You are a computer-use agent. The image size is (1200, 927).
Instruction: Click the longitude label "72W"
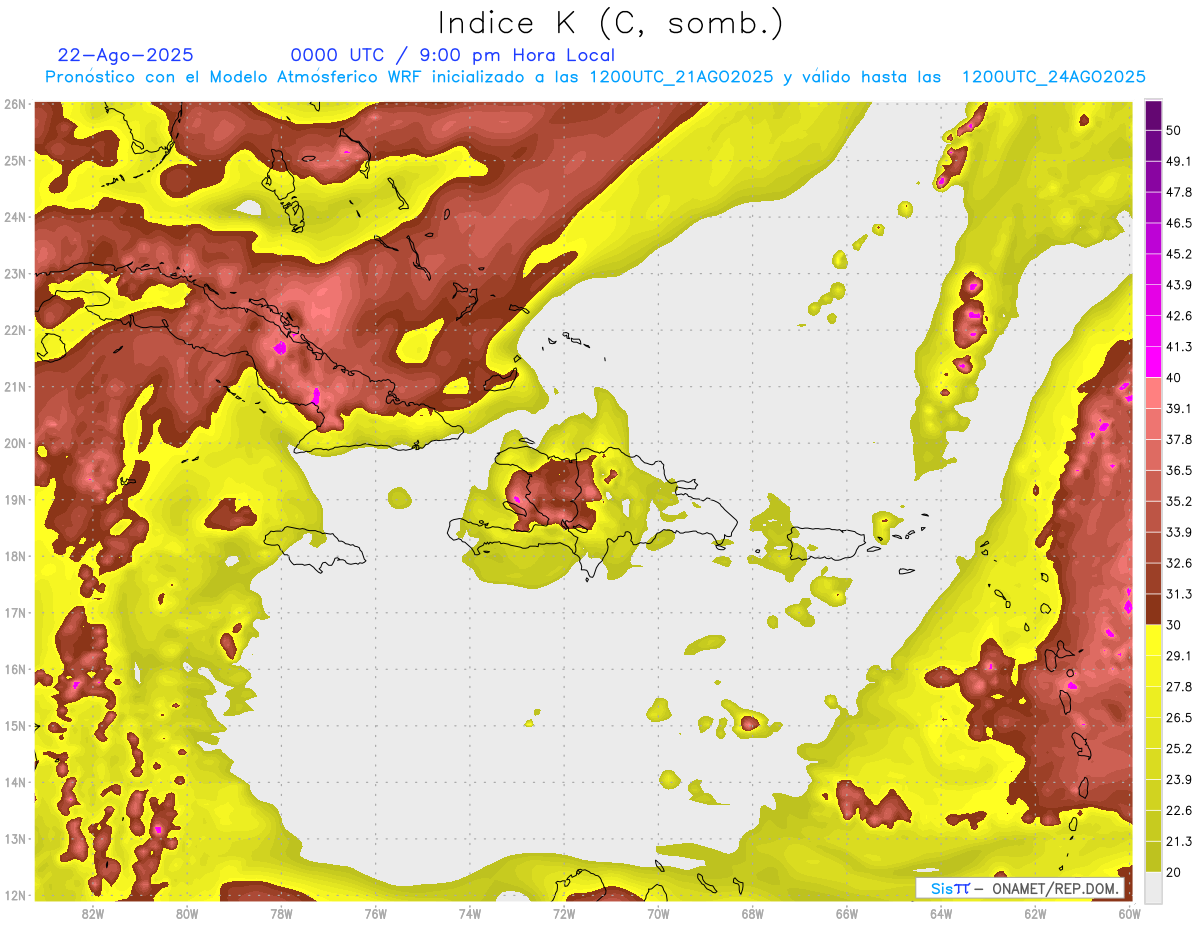[x=564, y=913]
